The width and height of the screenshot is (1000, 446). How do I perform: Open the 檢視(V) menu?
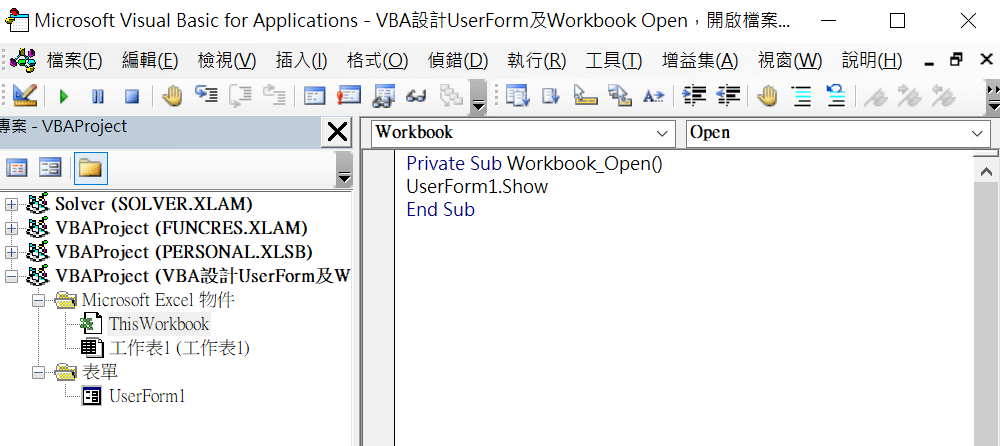click(227, 61)
